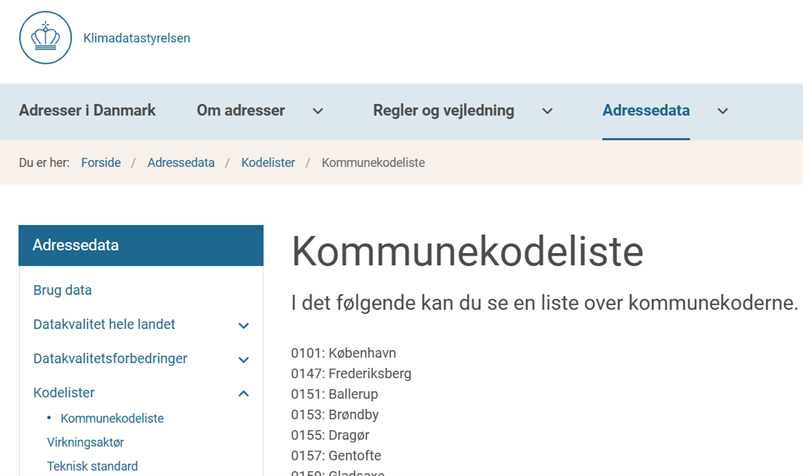Open Brug data in the sidebar
The width and height of the screenshot is (803, 476).
[62, 291]
